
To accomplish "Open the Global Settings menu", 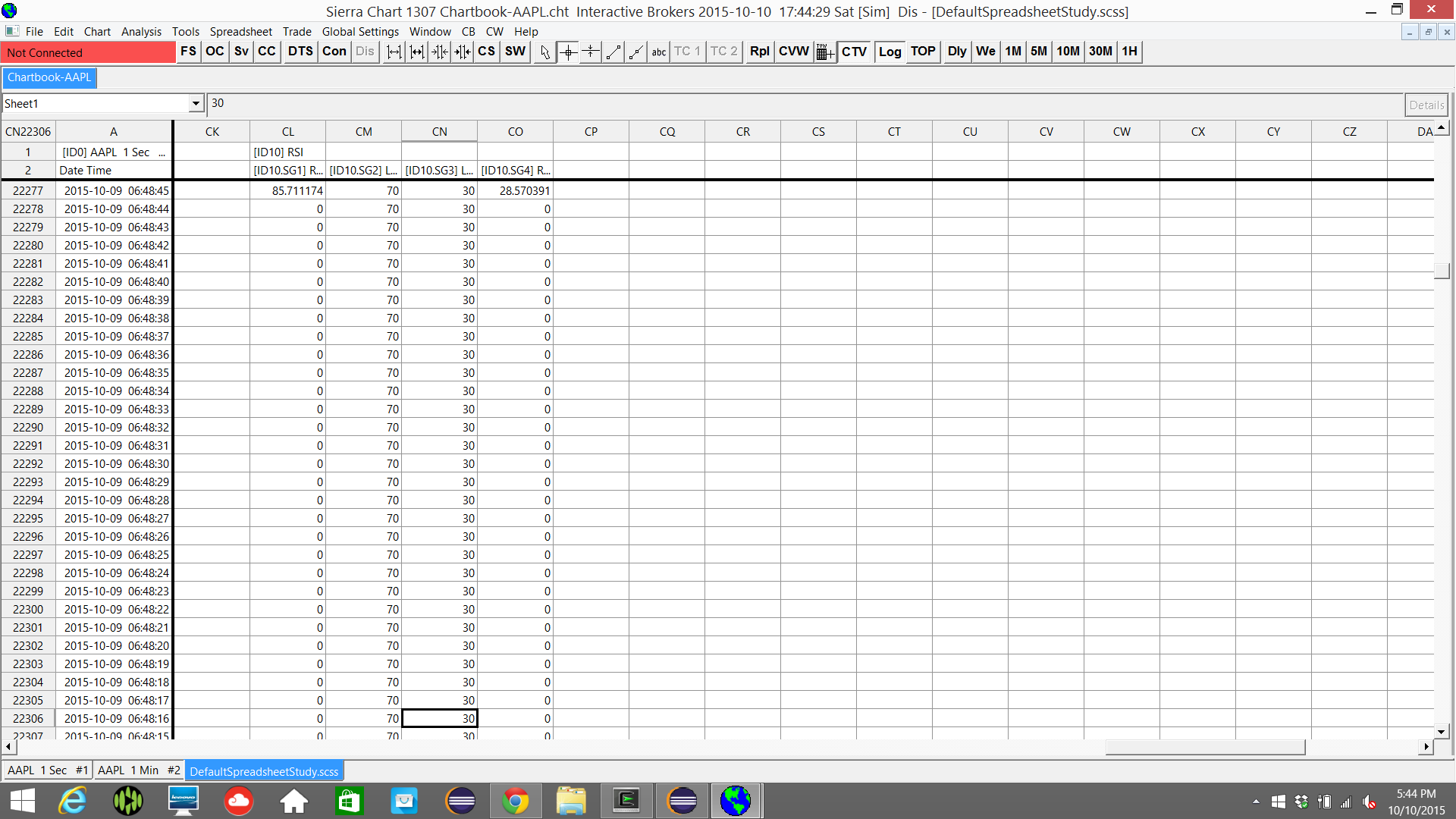I will click(360, 31).
